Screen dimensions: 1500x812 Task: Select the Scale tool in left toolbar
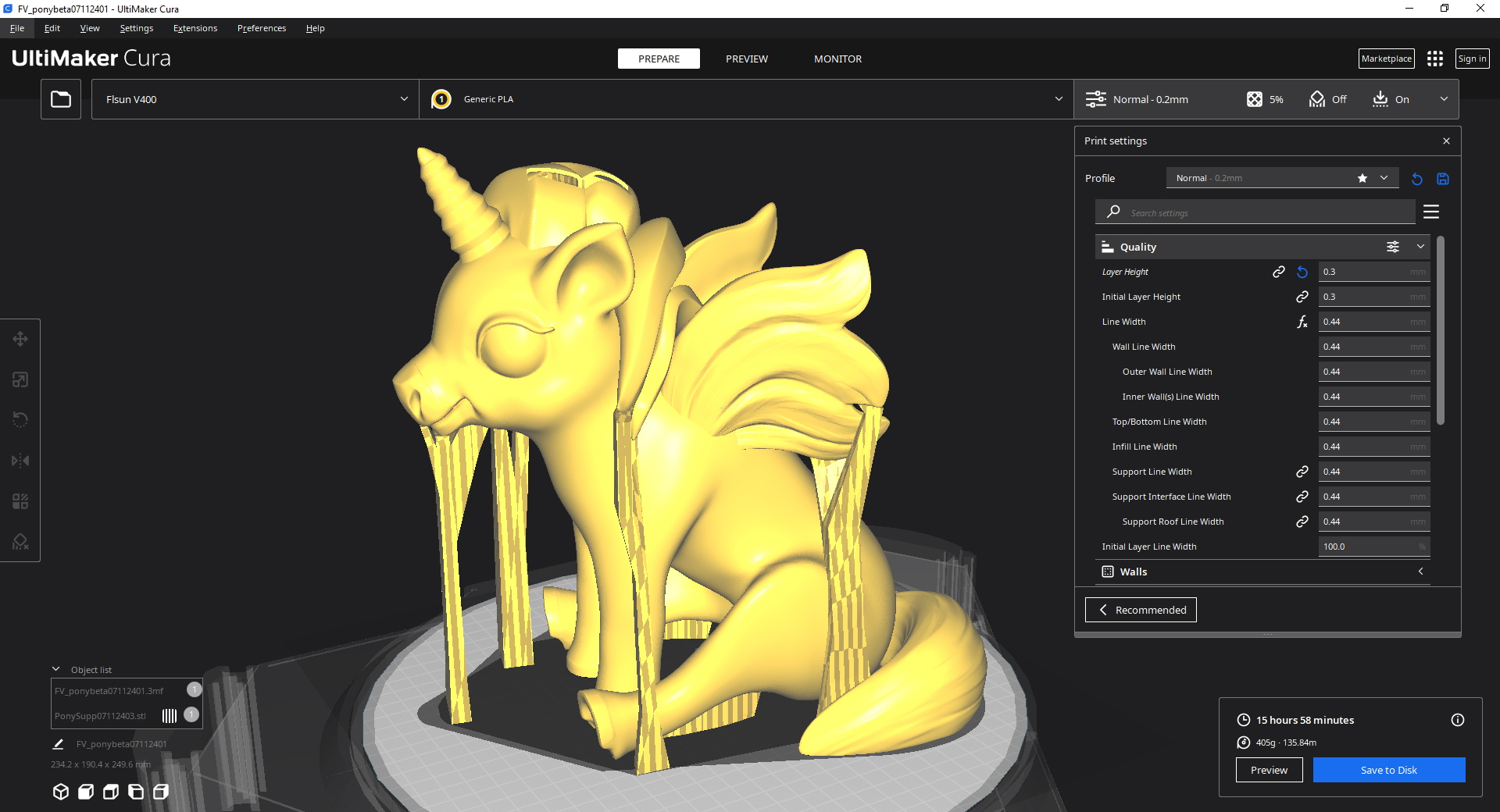coord(20,379)
